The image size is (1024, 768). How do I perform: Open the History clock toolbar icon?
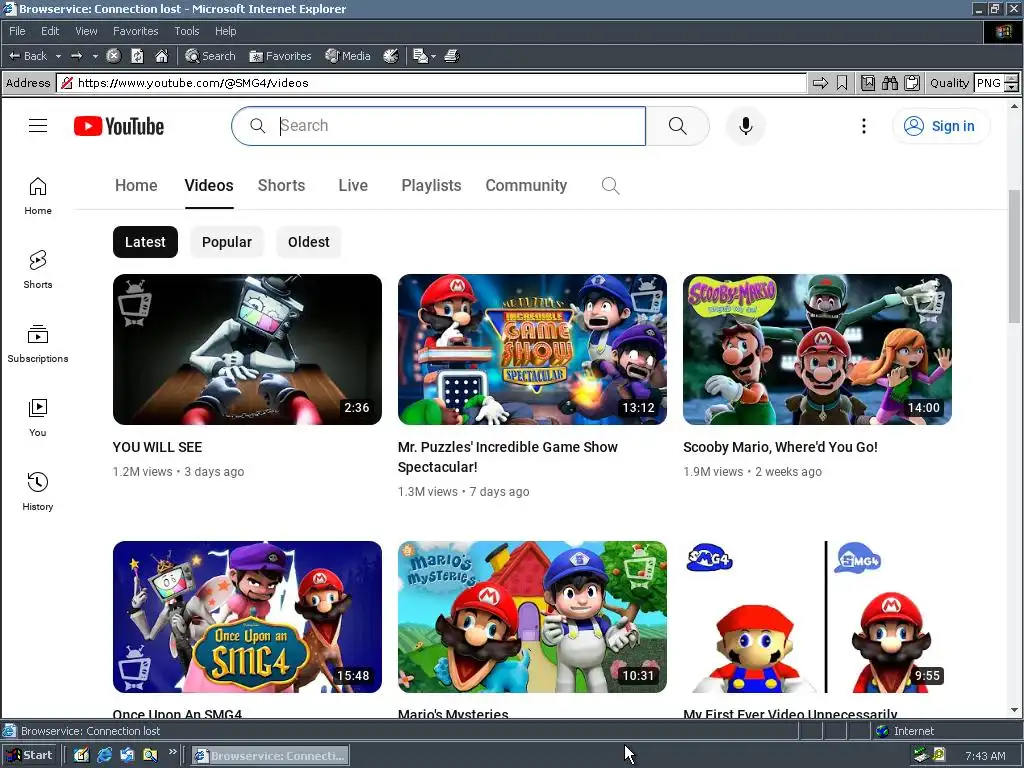point(391,56)
